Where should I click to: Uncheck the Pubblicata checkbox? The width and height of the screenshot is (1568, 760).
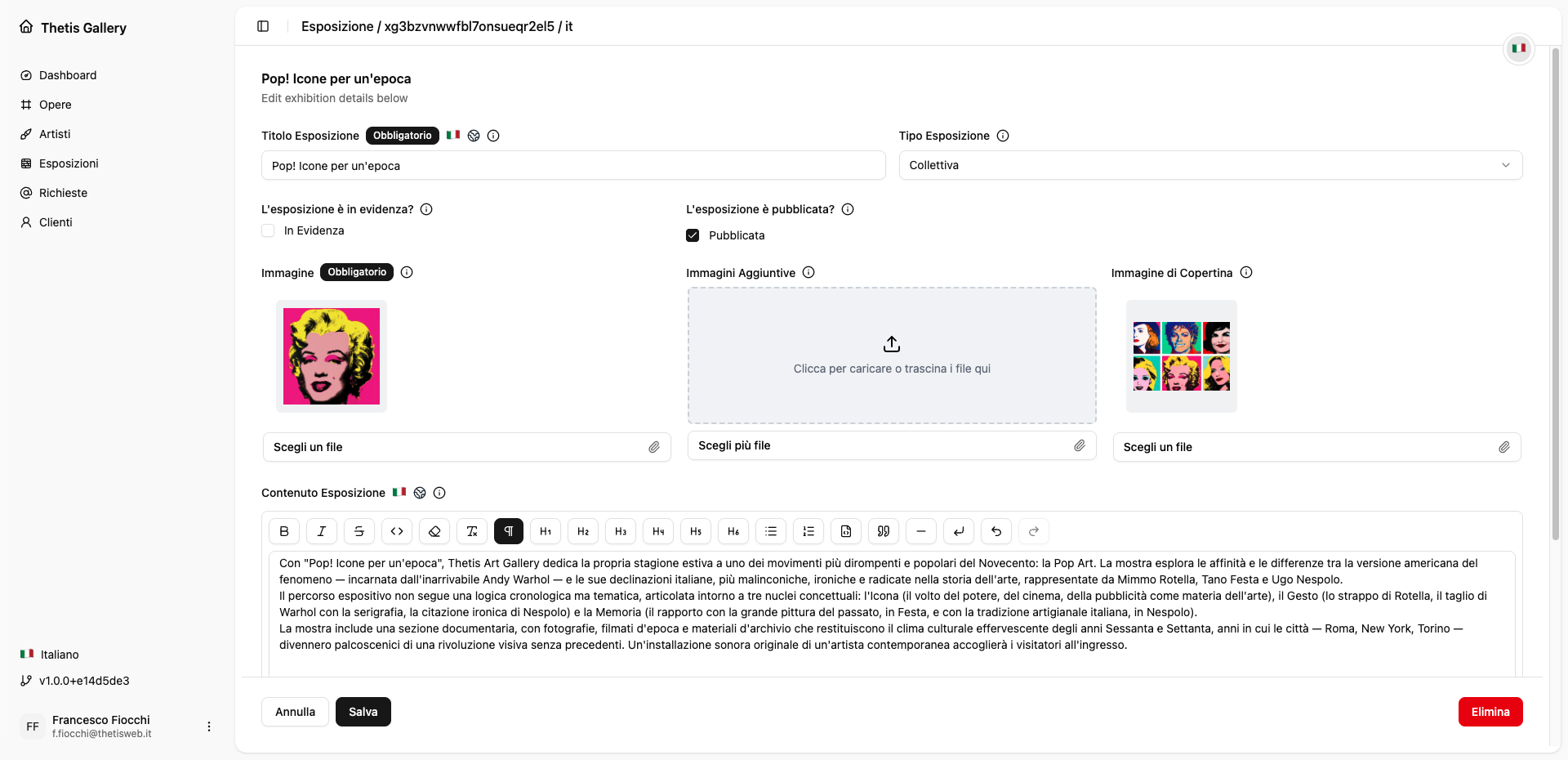click(x=693, y=235)
